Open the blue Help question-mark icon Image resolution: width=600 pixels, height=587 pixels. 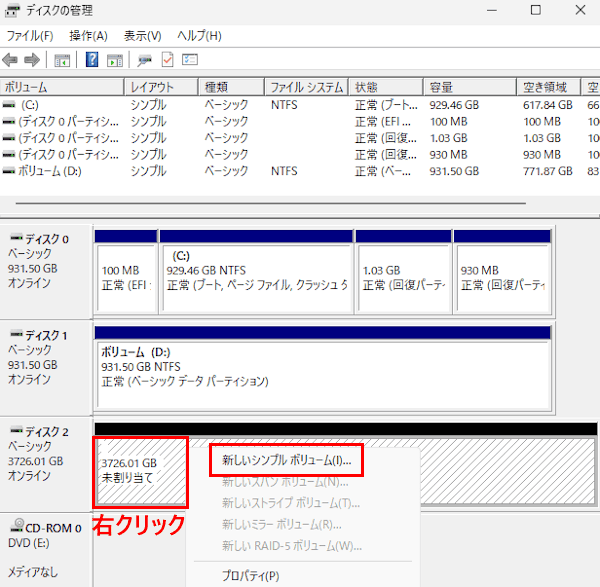coord(92,60)
